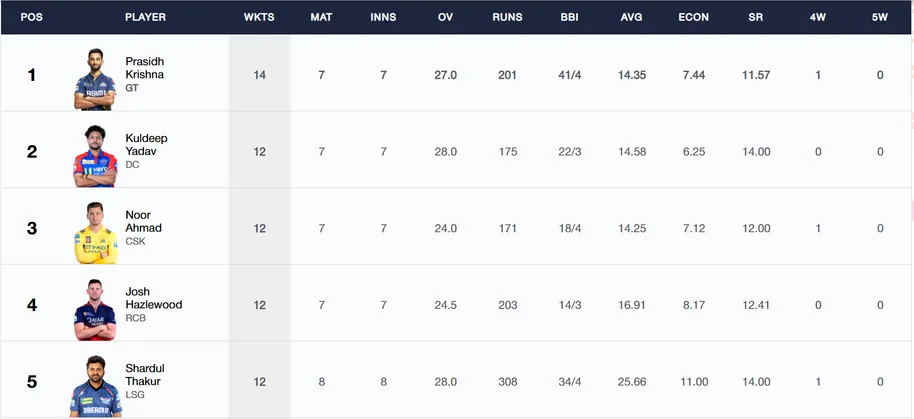Sort table by ECON column header
Screen dimensions: 914x419
(694, 17)
